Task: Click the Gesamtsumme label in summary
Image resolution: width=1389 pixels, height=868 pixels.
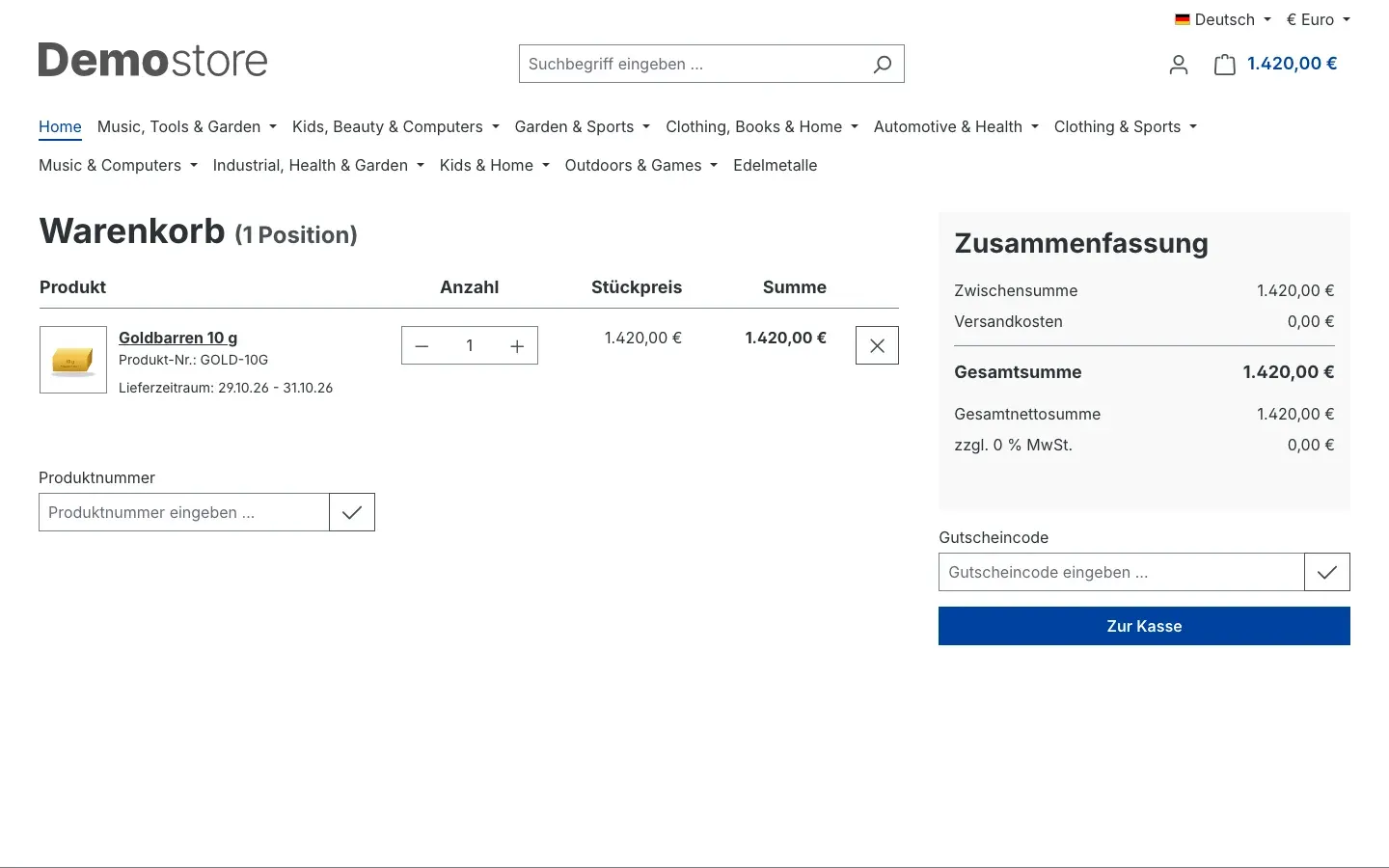Action: tap(1018, 372)
